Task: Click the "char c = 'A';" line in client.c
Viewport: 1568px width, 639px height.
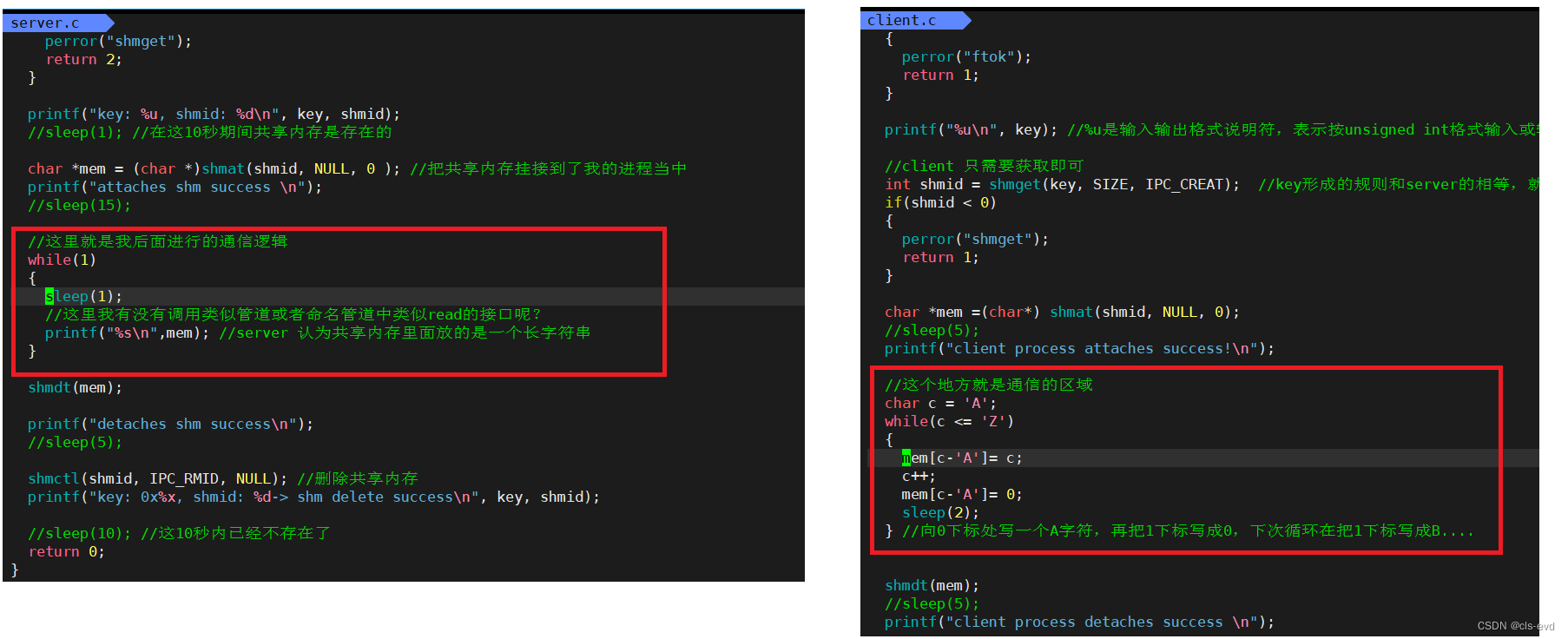Action: (940, 403)
